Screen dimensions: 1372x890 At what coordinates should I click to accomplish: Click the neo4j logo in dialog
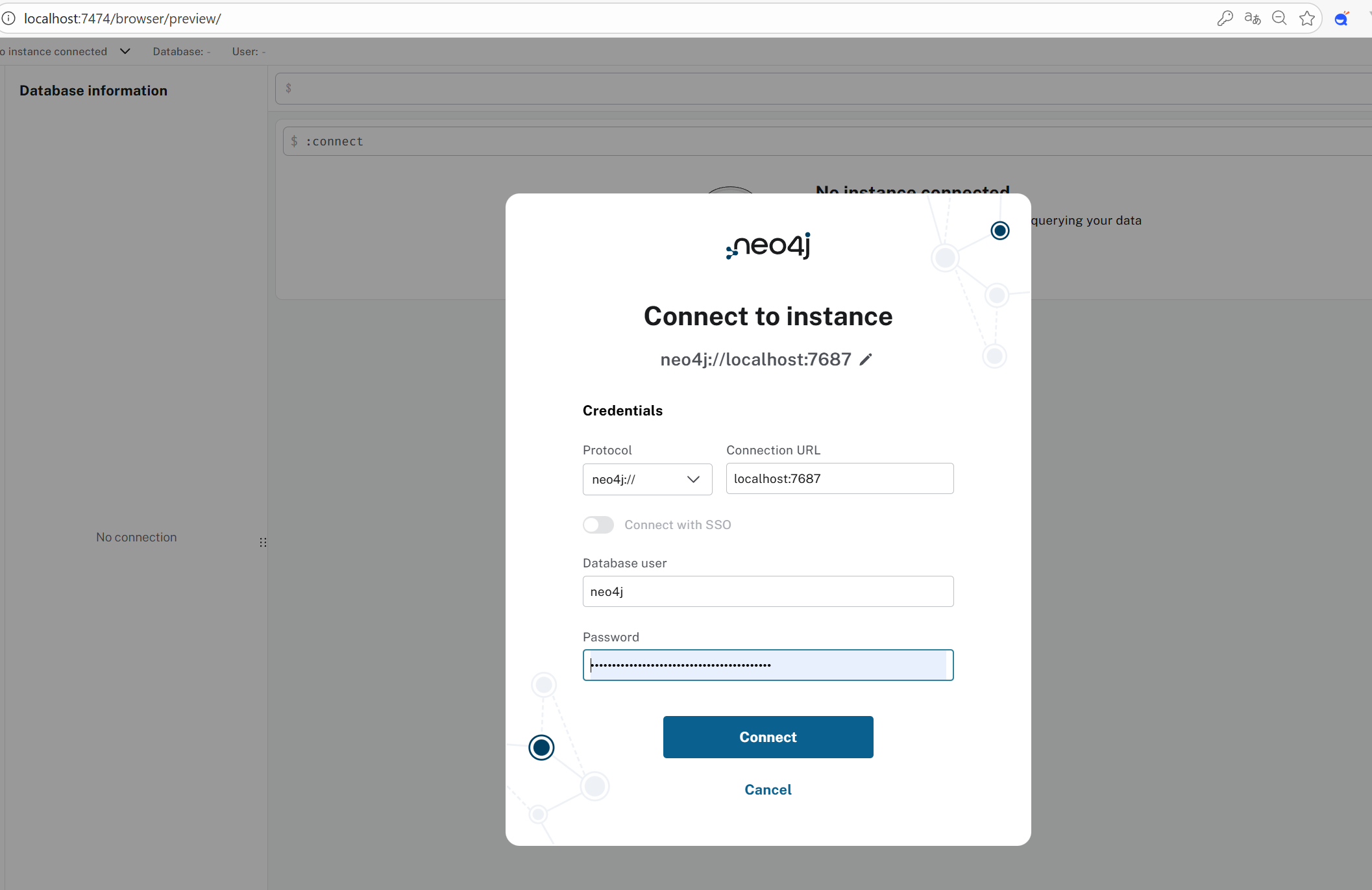tap(768, 245)
